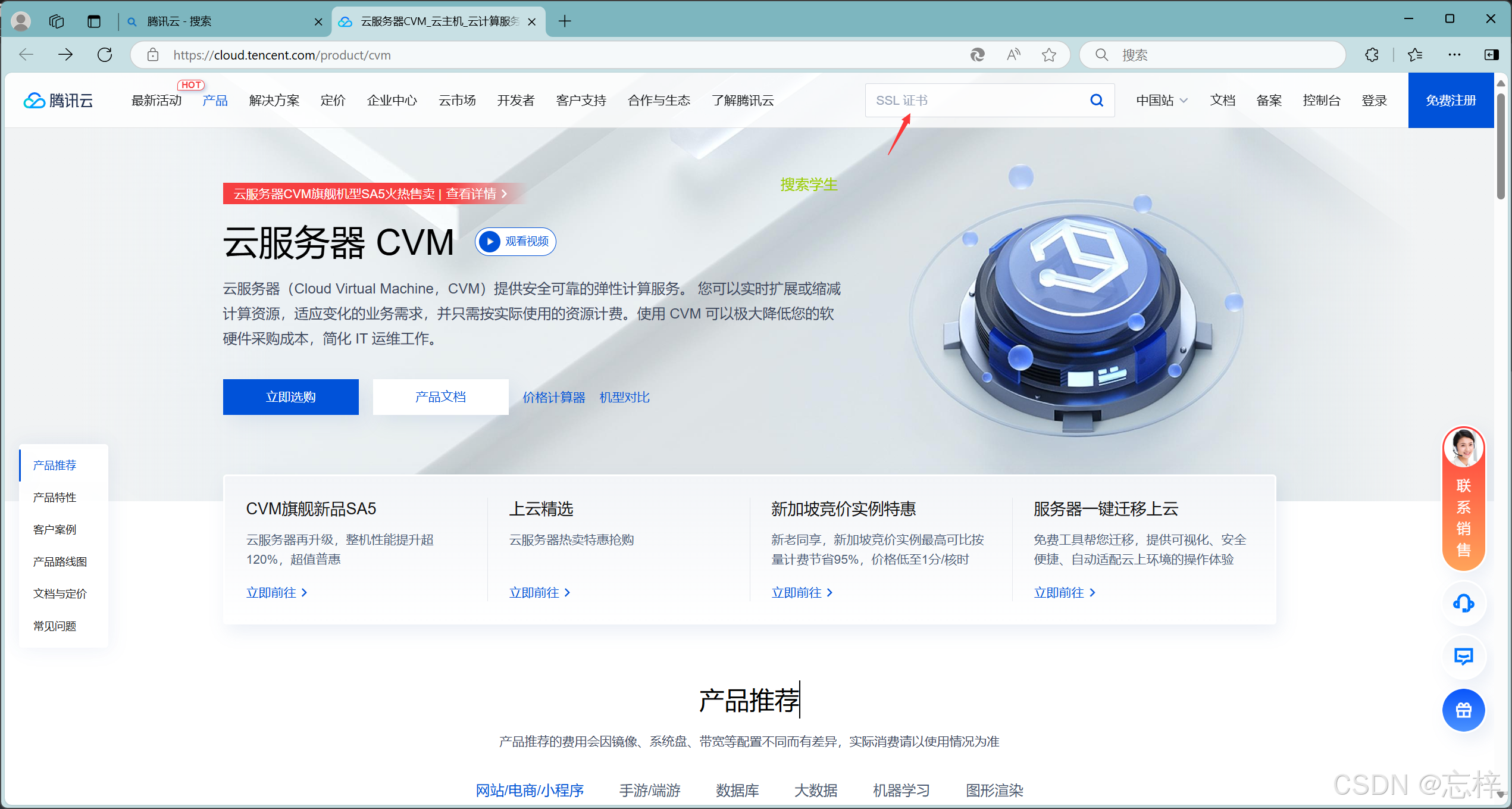Add page to favorites star icon
The width and height of the screenshot is (1512, 809).
[x=1049, y=55]
